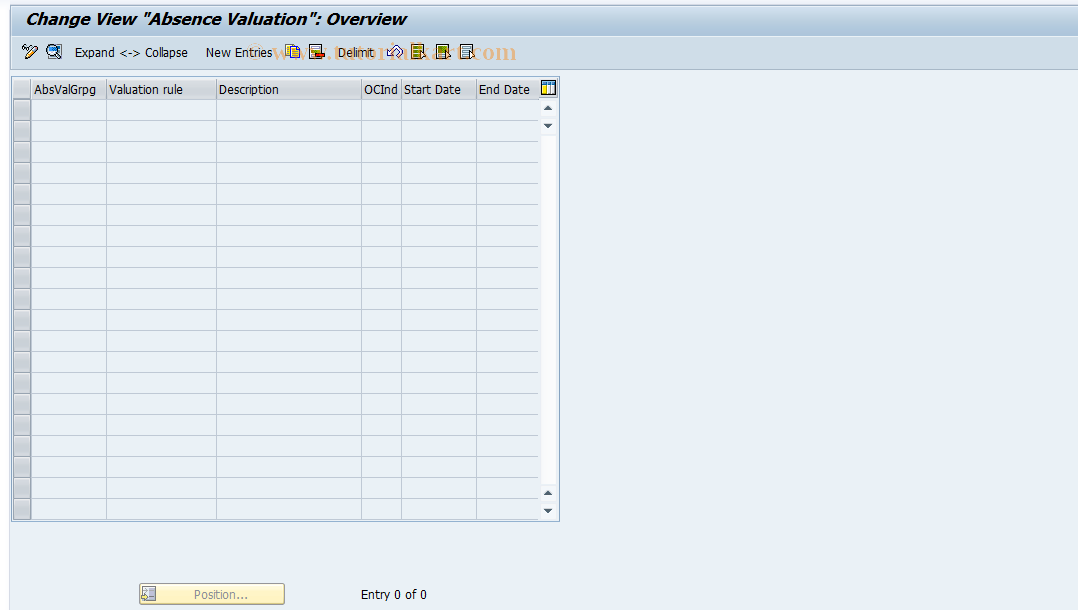
Task: Click the select-all corner cell of table
Action: pyautogui.click(x=22, y=89)
